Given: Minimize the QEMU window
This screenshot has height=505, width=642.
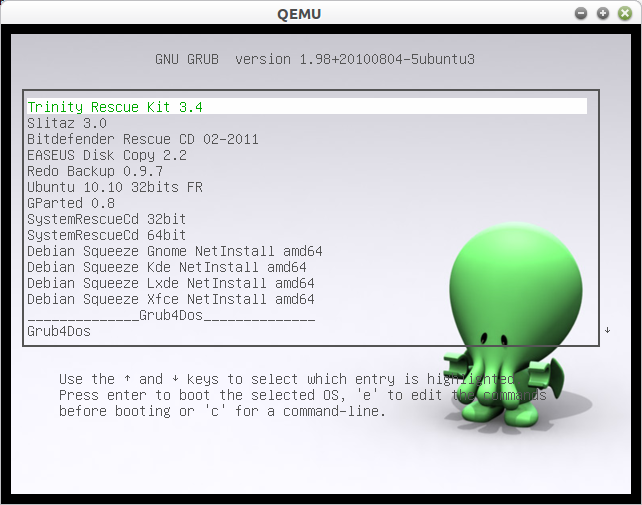Looking at the screenshot, I should pos(581,14).
